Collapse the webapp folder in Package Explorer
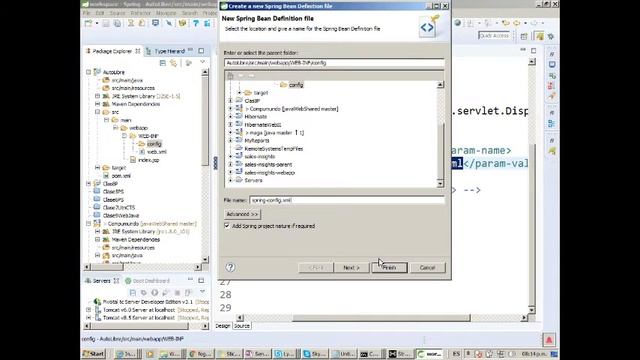The width and height of the screenshot is (640, 360). click(x=116, y=128)
